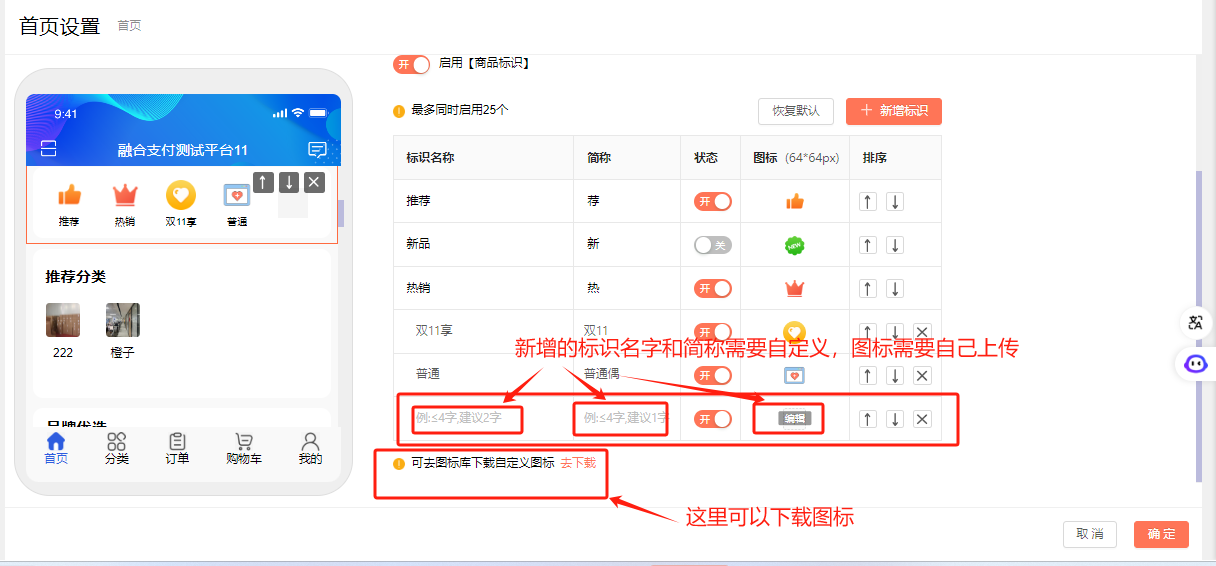Viewport: 1216px width, 566px height.
Task: Switch to 首页 tab in phone preview
Action: pos(56,449)
